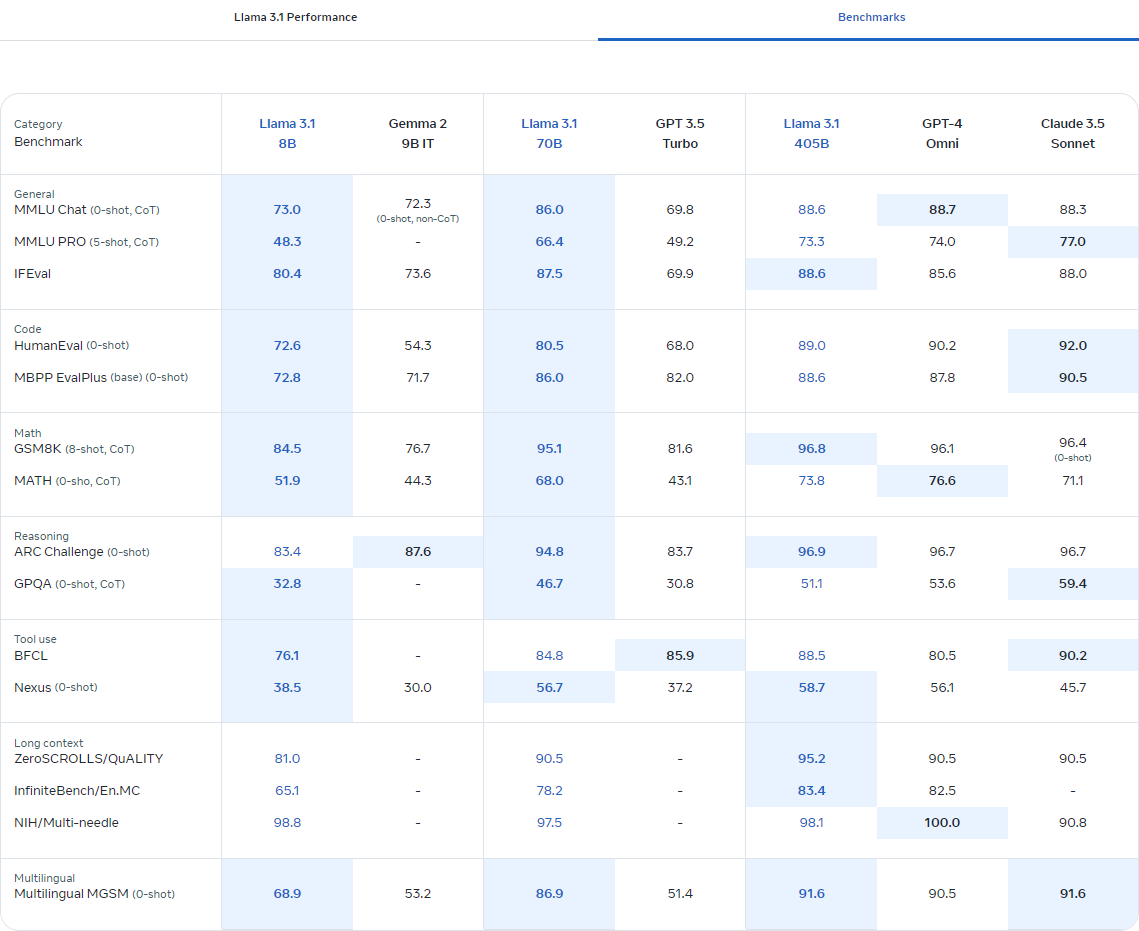Screen dimensions: 1139x931
Task: Click the 81.0 ZeroSCROLLS score for Llama 8B
Action: click(287, 759)
